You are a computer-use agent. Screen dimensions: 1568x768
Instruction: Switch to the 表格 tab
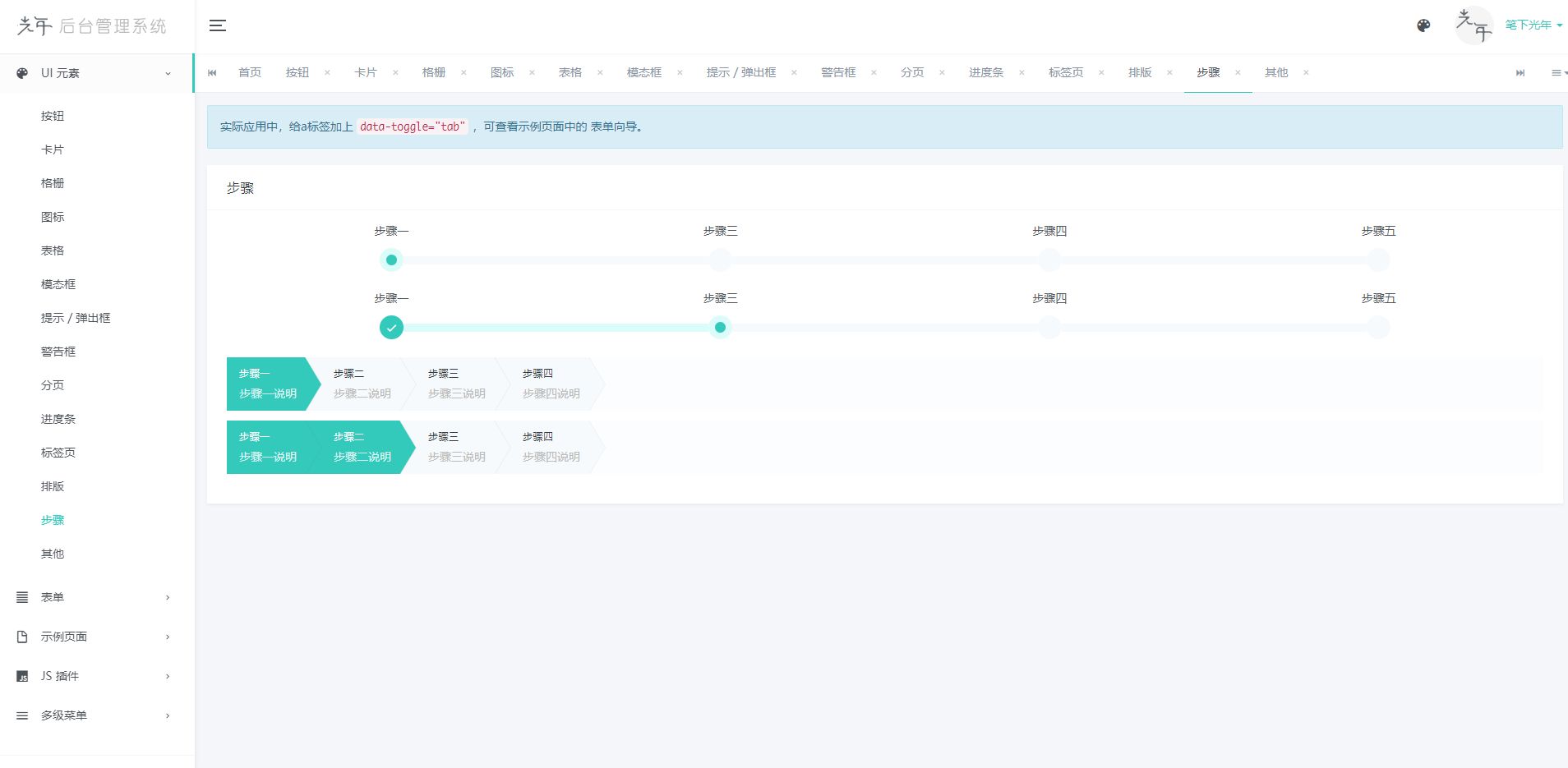pyautogui.click(x=570, y=72)
